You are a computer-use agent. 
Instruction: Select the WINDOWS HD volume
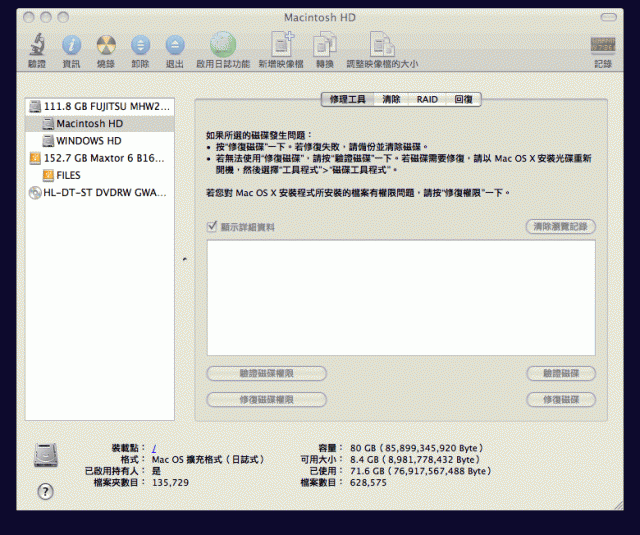tap(100, 141)
